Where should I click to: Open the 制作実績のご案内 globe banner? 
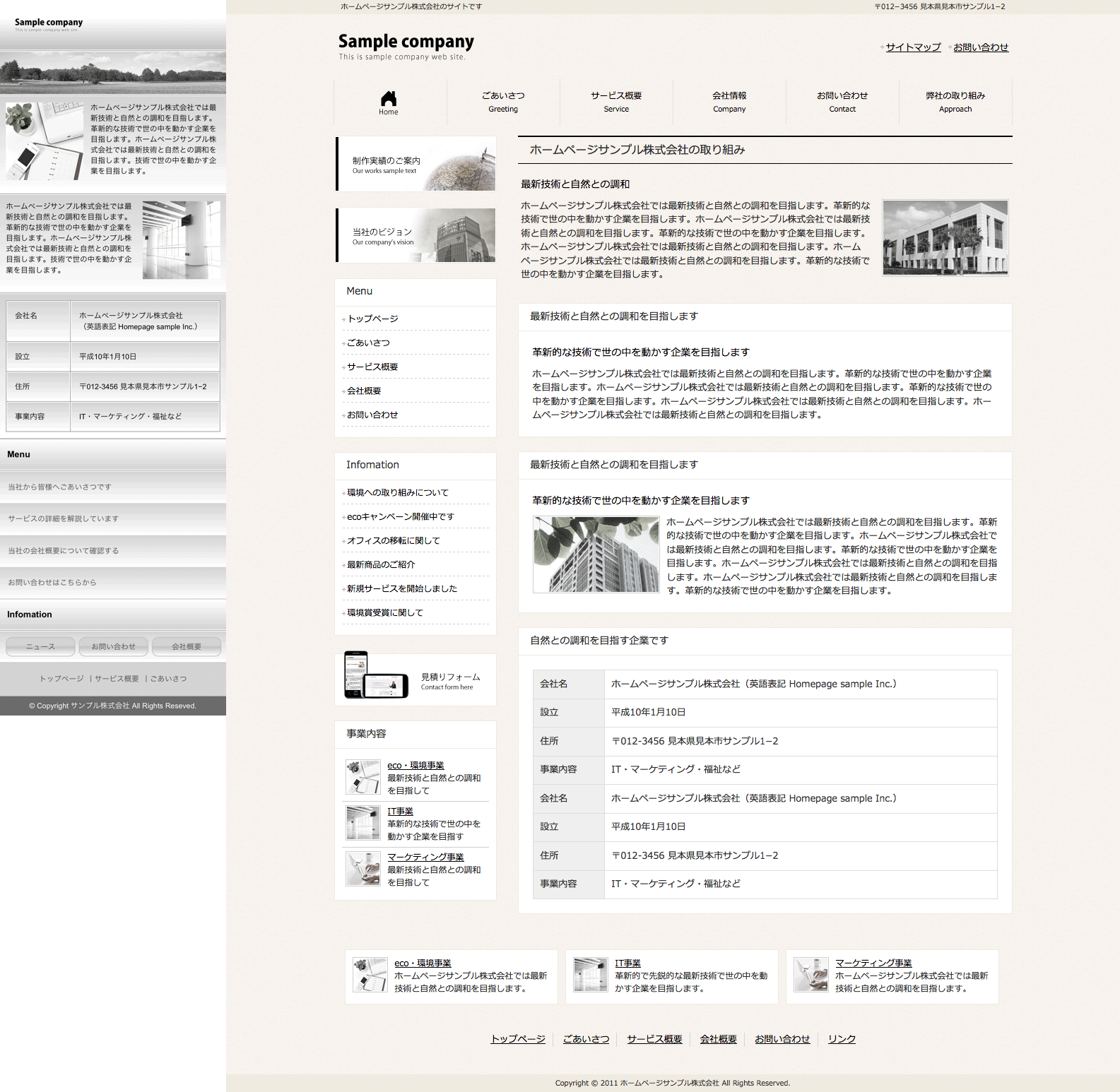[x=416, y=165]
